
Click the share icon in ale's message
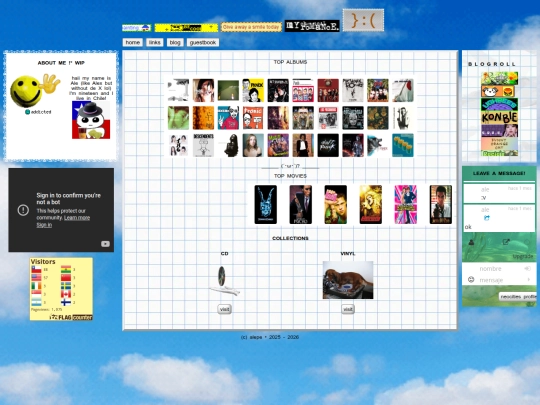click(x=487, y=218)
